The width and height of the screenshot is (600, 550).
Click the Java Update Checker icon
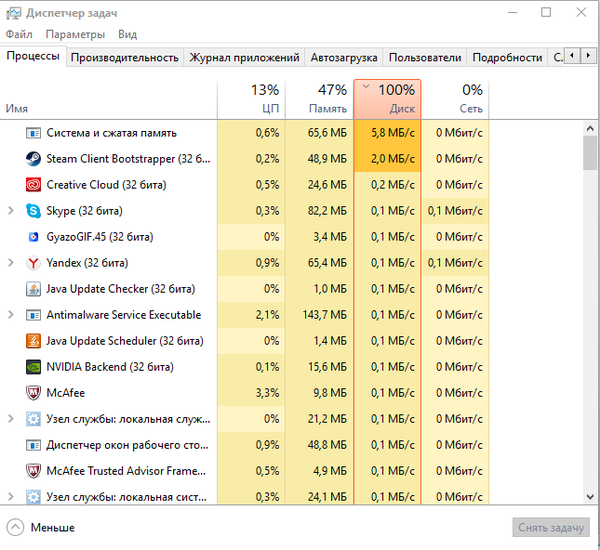(x=33, y=289)
